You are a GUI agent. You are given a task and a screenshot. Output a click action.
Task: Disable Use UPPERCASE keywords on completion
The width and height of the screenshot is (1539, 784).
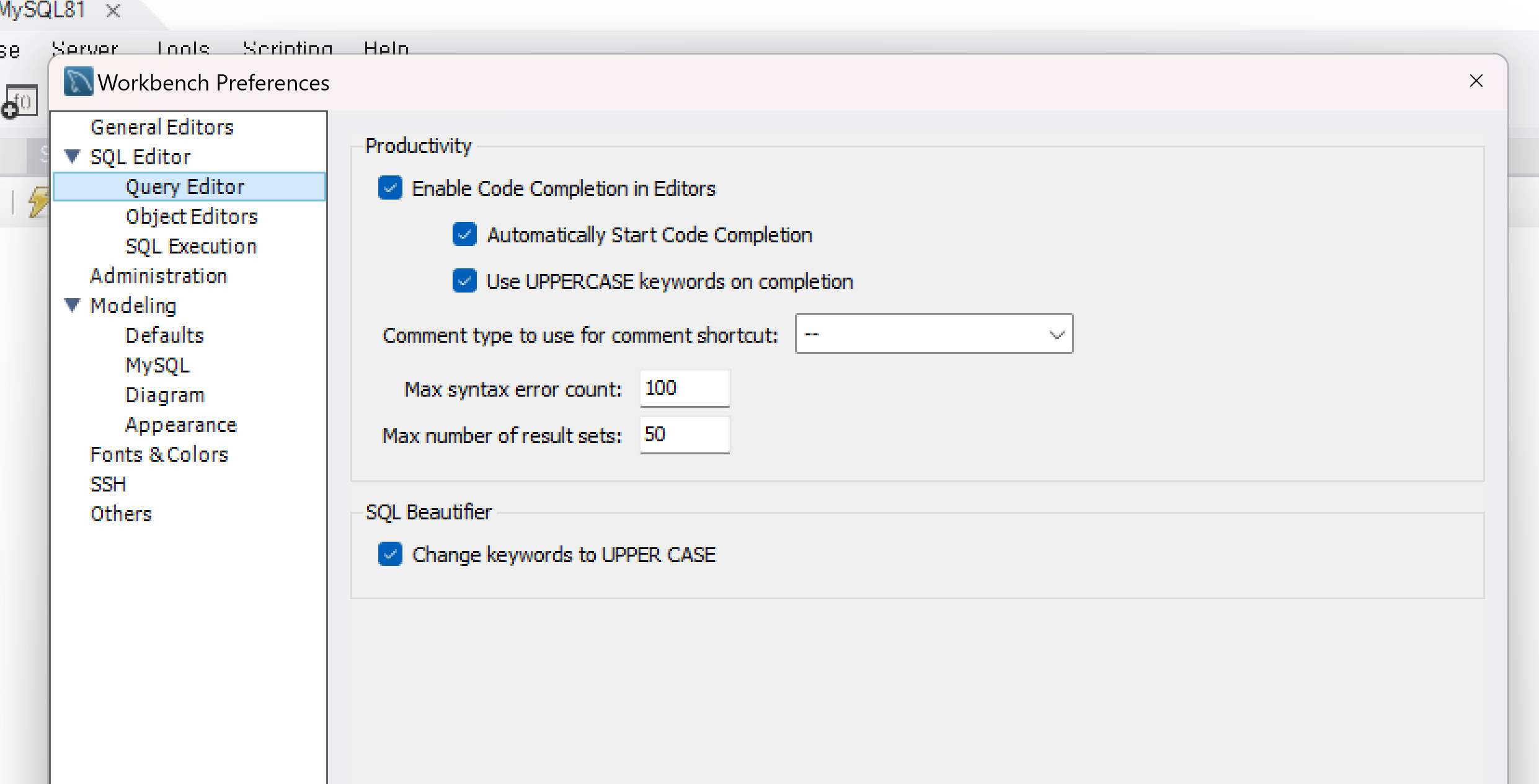click(464, 281)
